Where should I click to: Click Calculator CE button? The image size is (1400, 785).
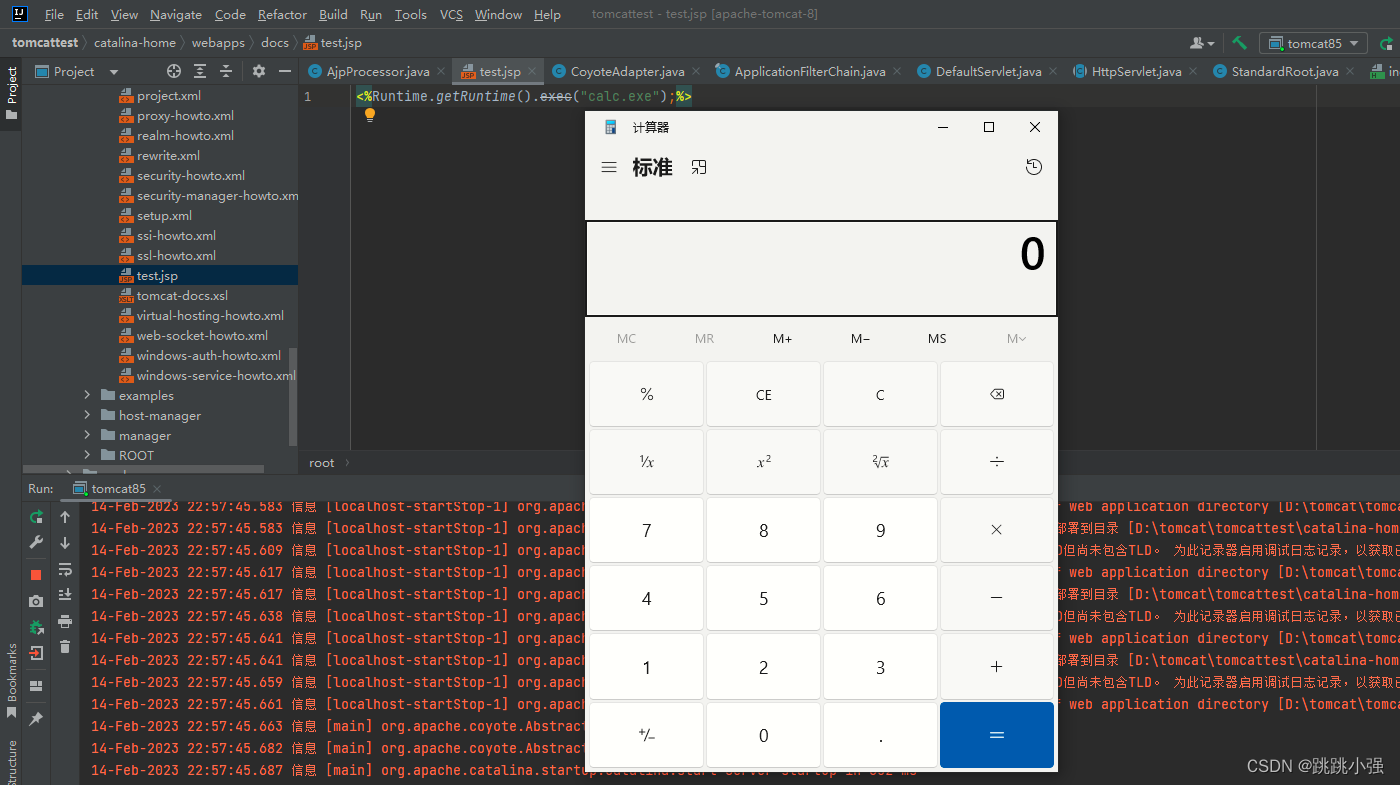coord(764,394)
